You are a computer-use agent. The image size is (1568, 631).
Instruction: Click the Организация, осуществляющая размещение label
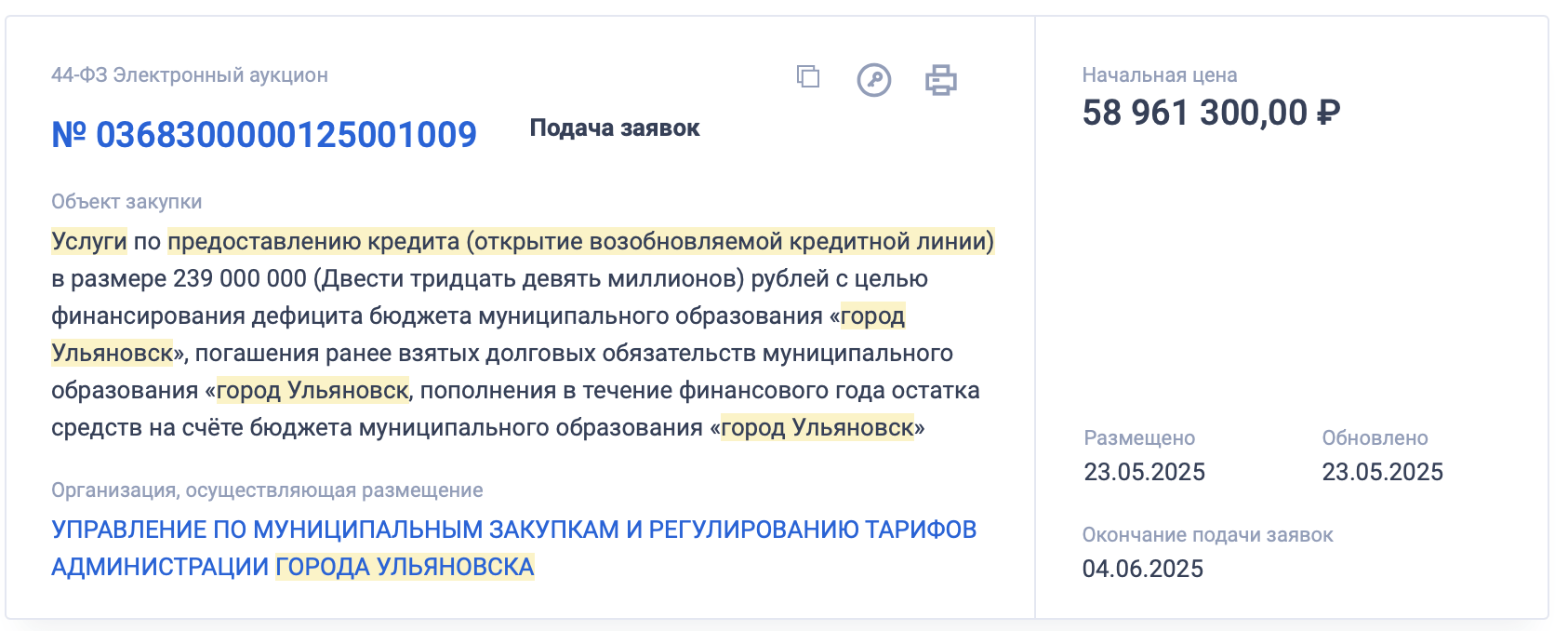coord(267,490)
